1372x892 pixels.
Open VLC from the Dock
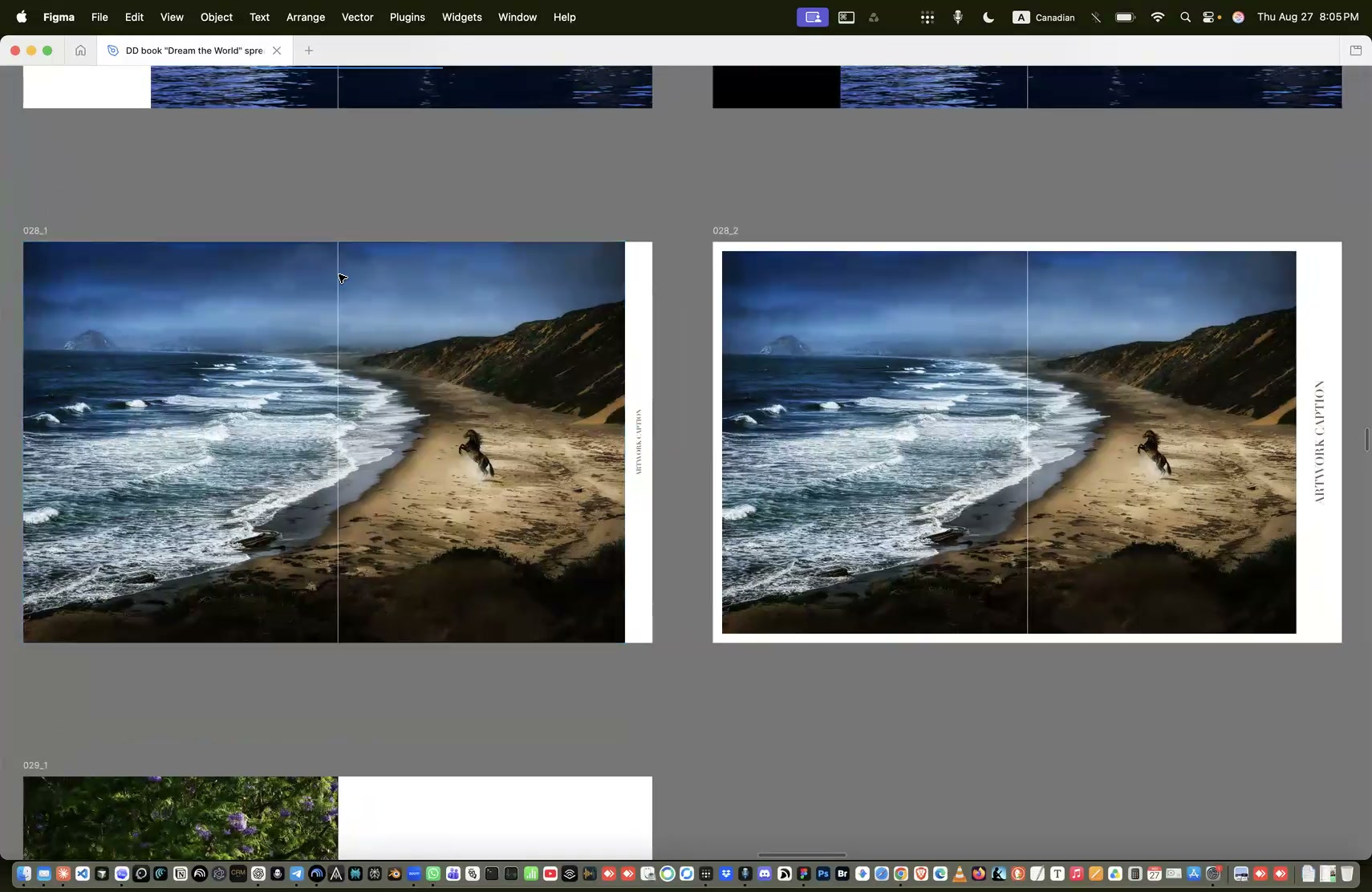(960, 874)
